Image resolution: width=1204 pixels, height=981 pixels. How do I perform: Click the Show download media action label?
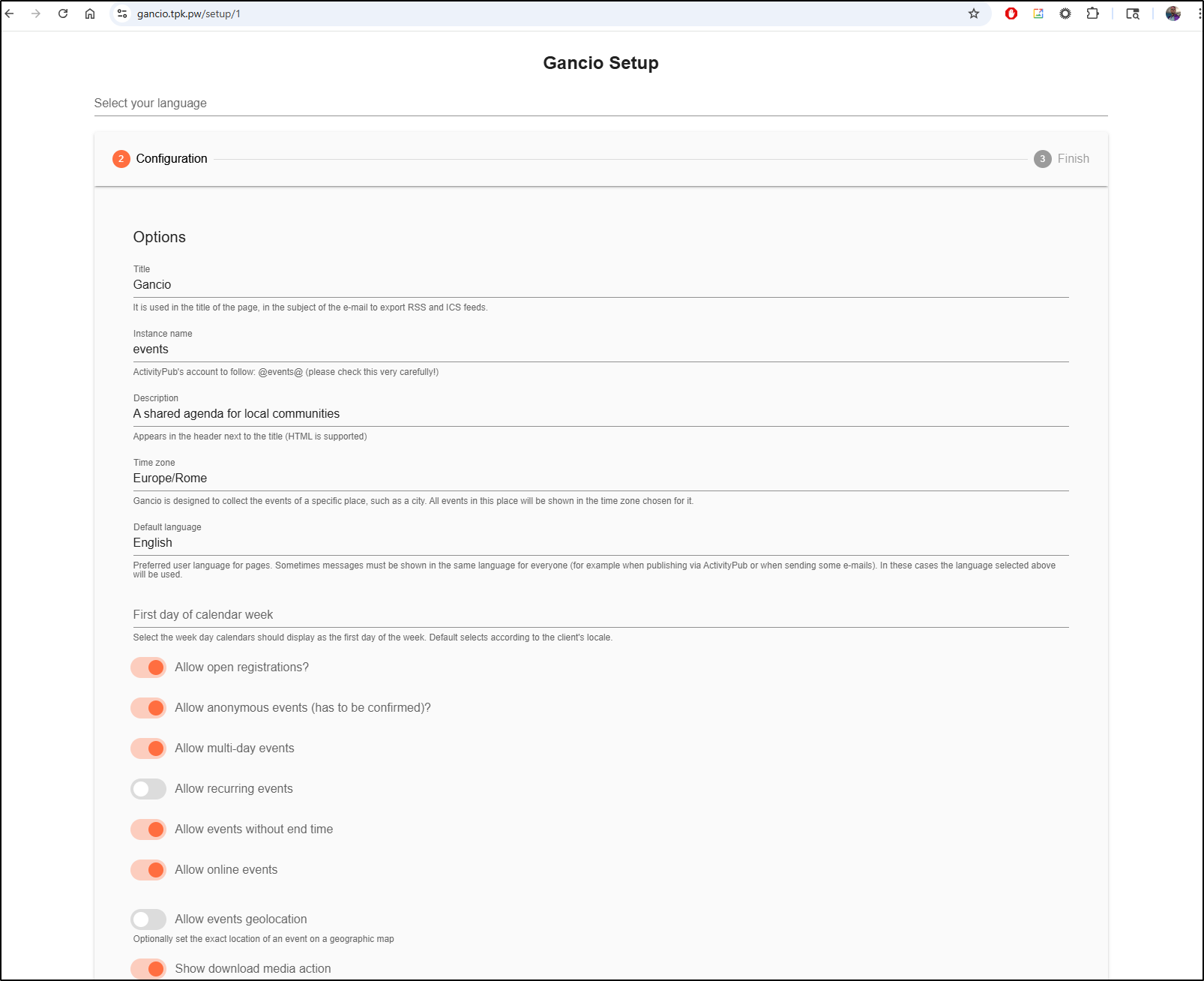253,969
